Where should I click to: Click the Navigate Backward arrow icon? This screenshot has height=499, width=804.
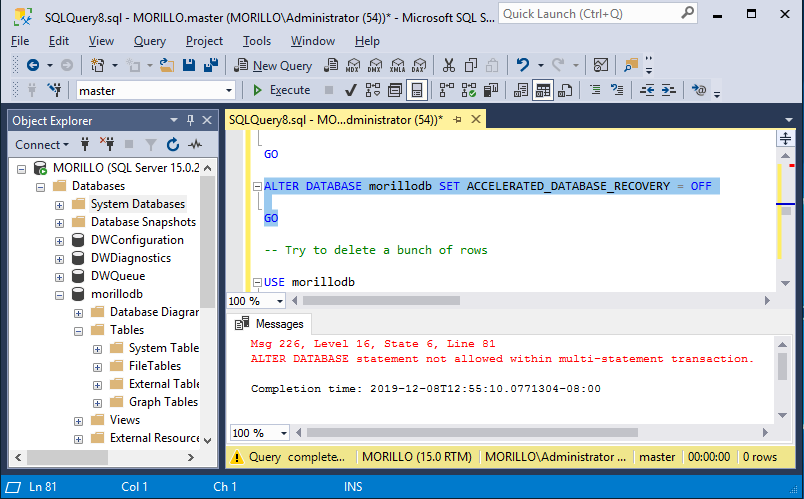tap(33, 65)
